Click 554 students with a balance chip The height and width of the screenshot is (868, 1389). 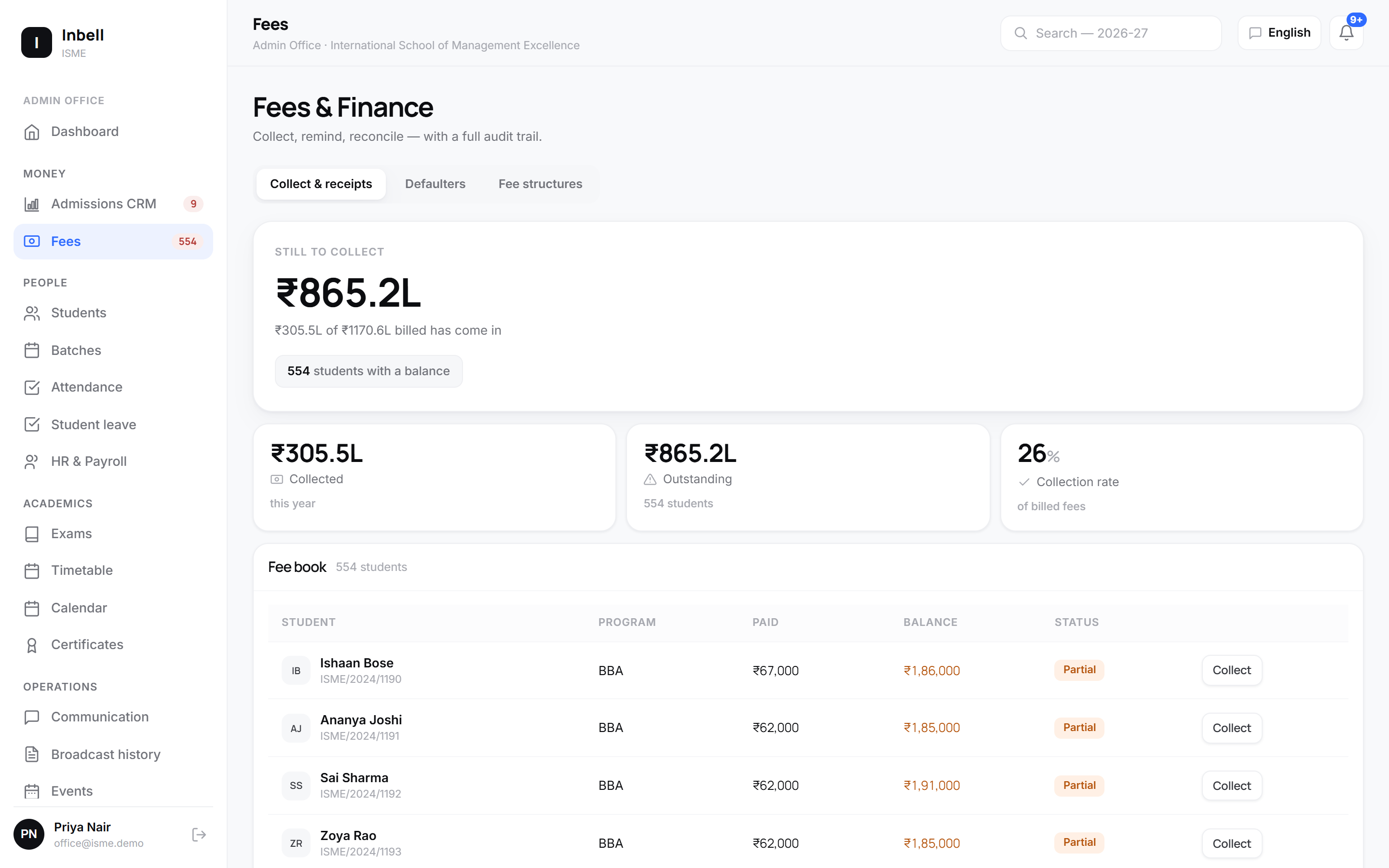pos(368,371)
